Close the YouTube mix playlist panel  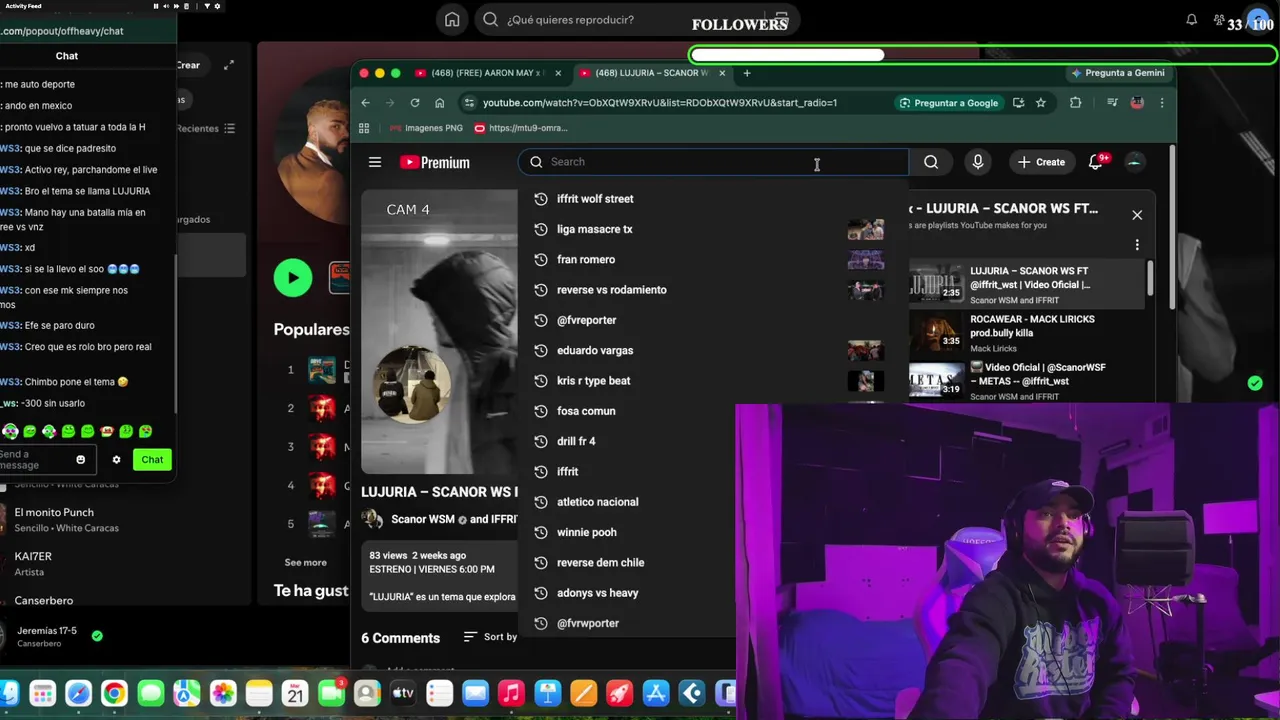click(x=1137, y=215)
